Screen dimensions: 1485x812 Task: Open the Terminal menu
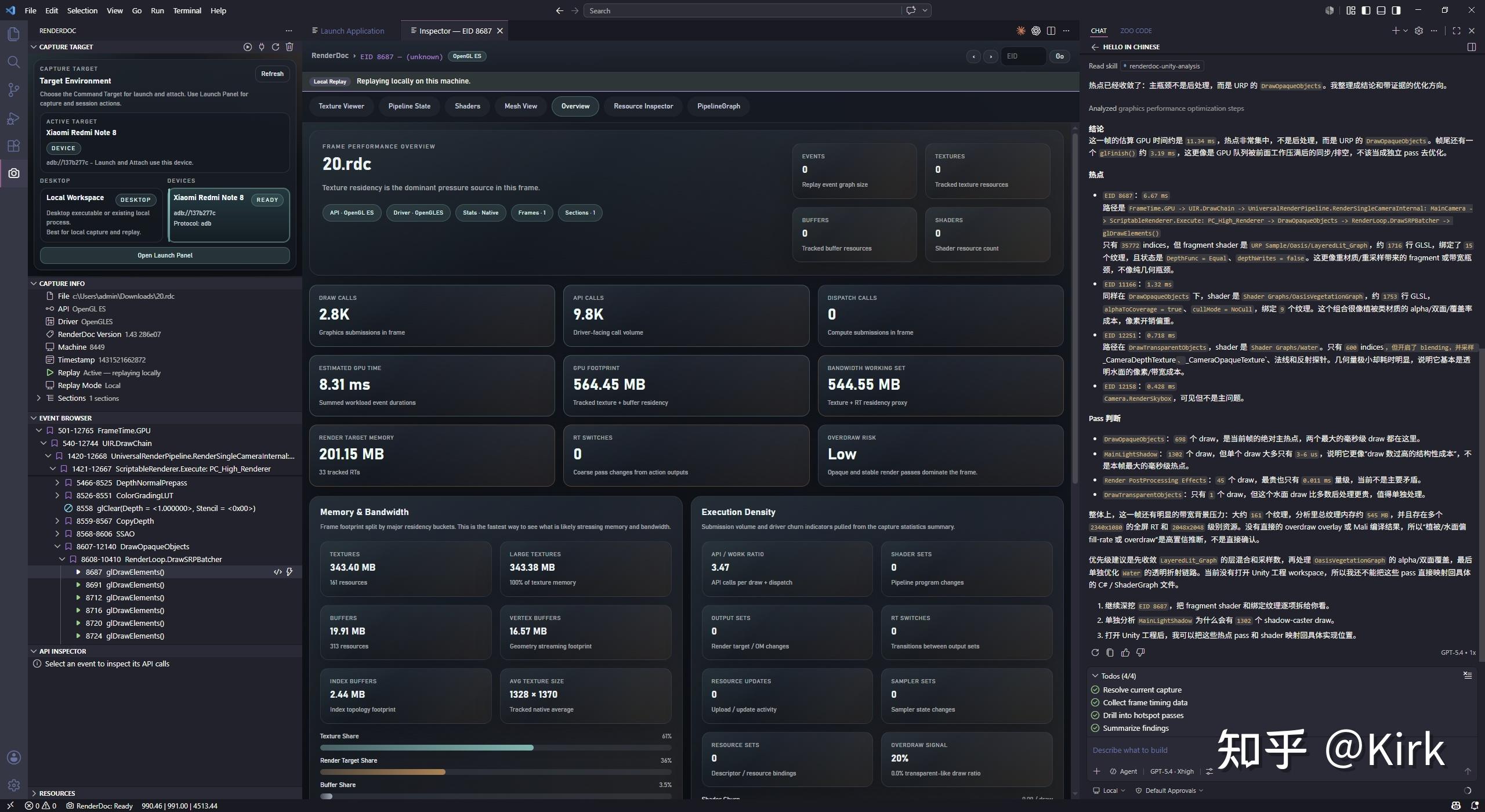[187, 10]
